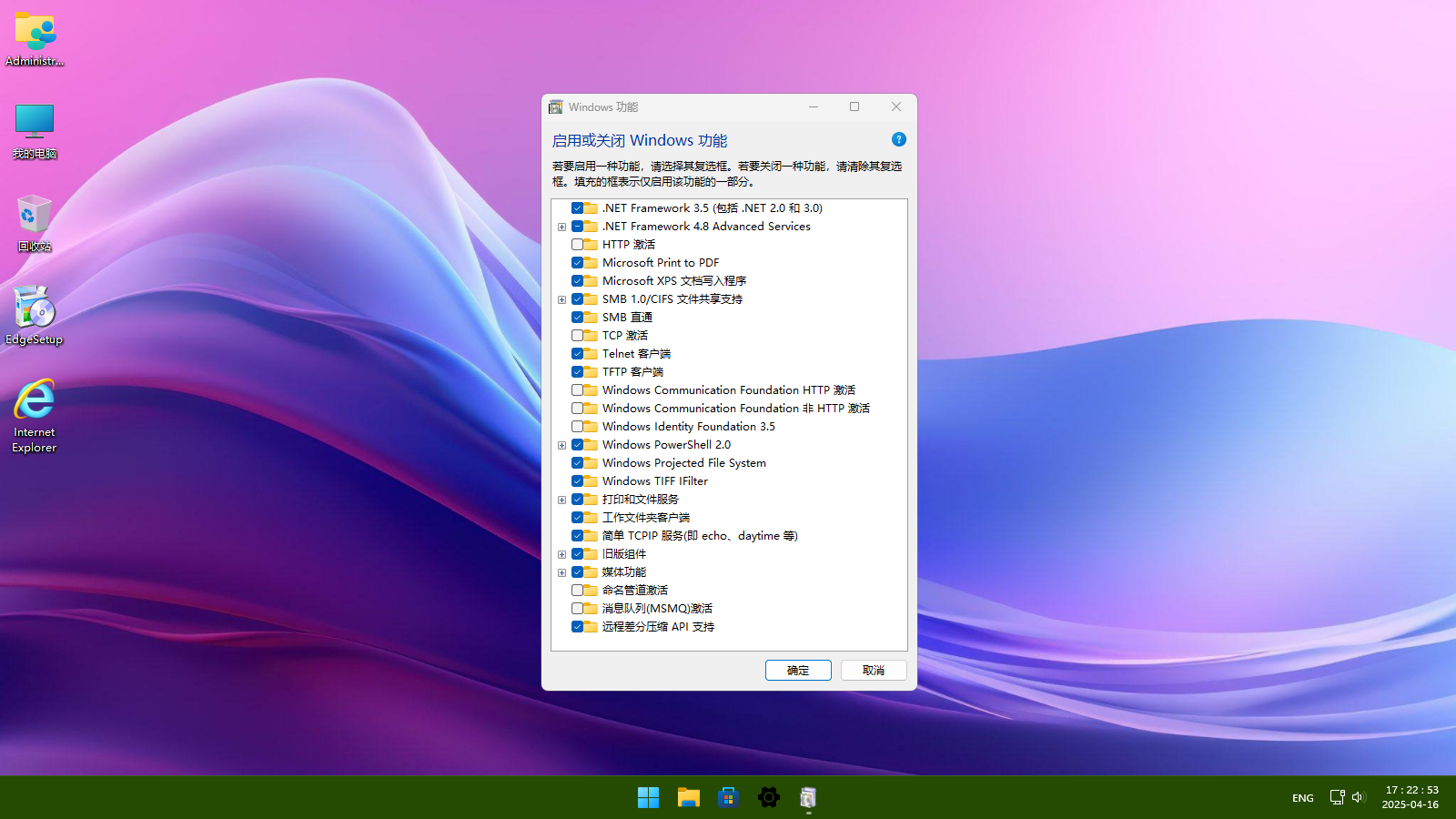The height and width of the screenshot is (819, 1456).
Task: Select the SMB 1.0/CIFS 文件共享支持 label
Action: pyautogui.click(x=672, y=299)
